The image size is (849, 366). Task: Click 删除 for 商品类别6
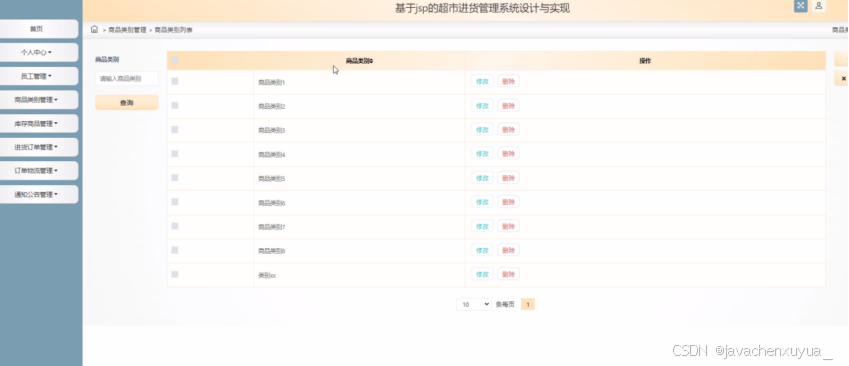508,202
